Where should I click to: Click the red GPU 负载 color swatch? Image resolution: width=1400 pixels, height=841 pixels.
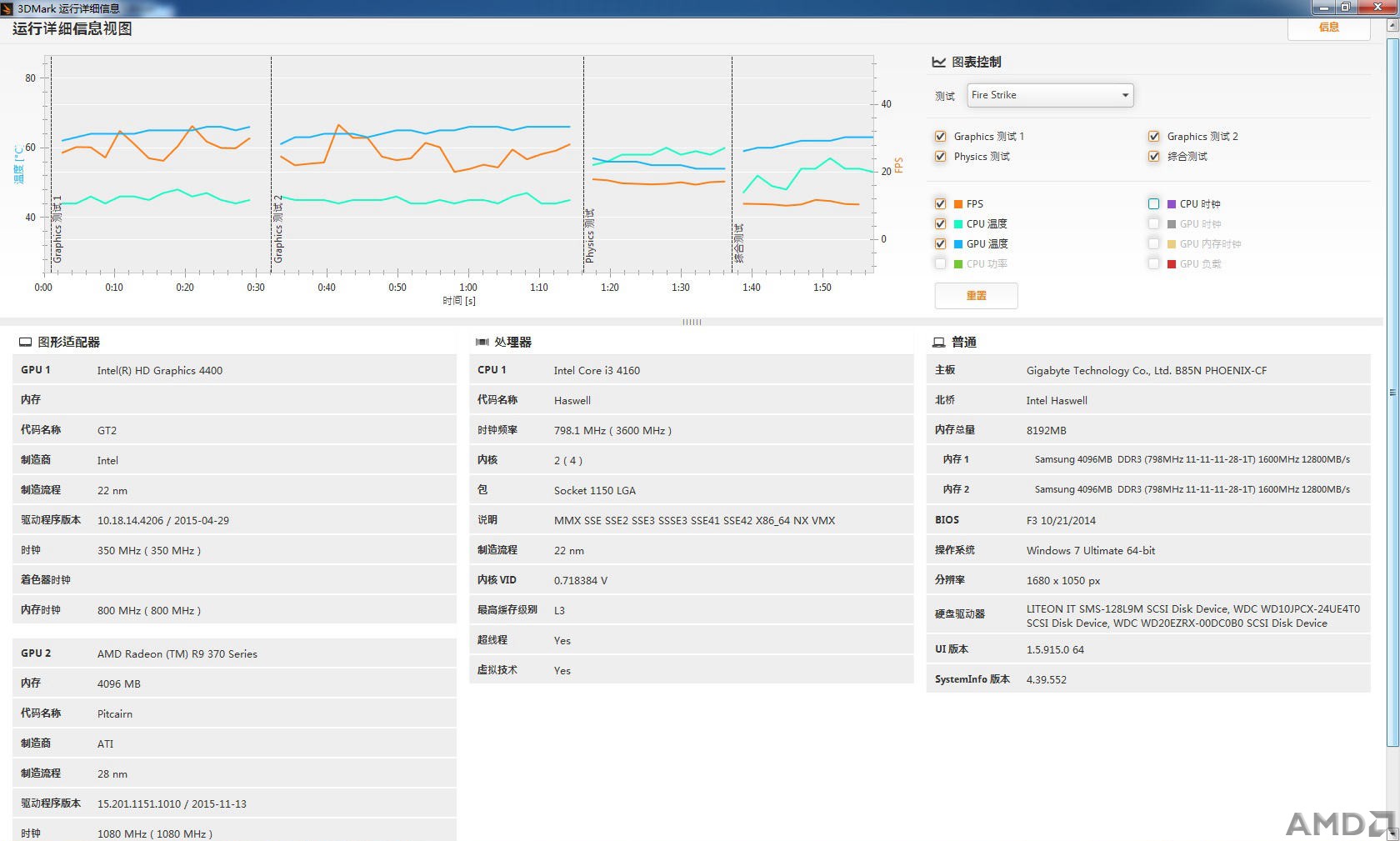(x=1172, y=264)
